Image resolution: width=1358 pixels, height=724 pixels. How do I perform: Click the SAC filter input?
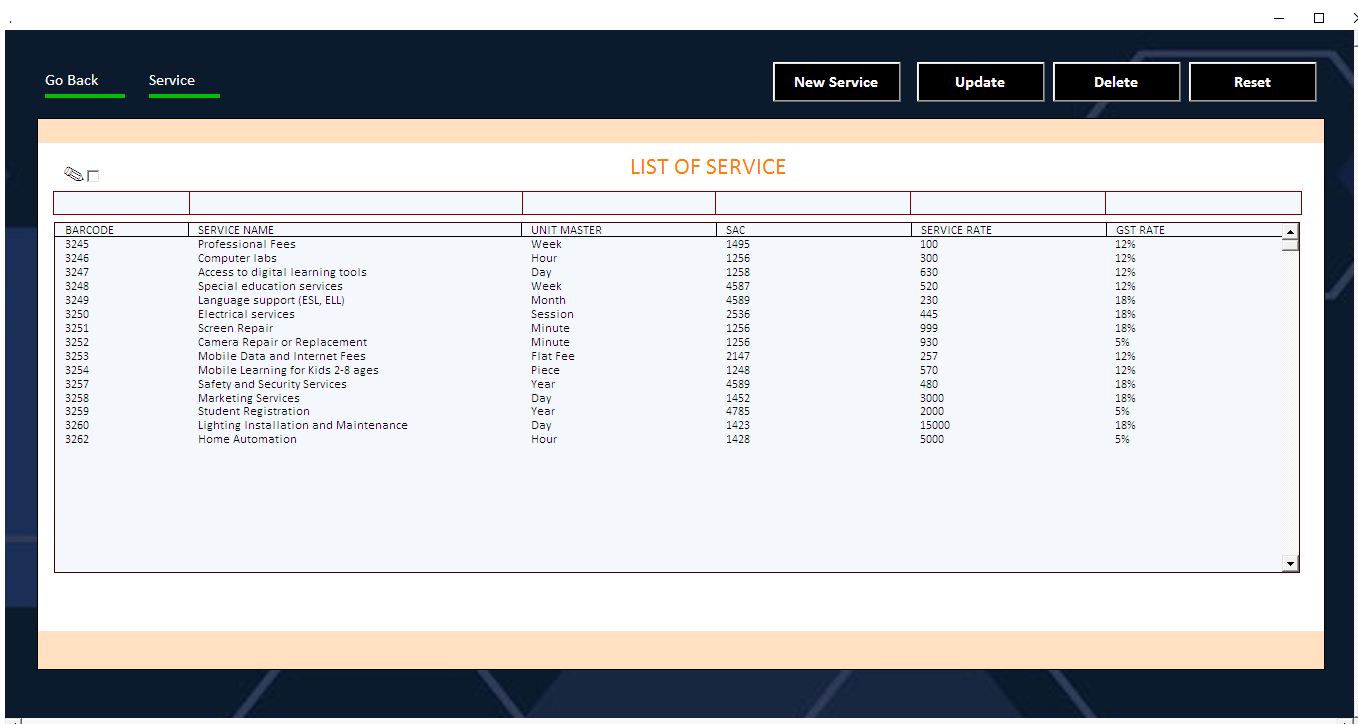812,203
